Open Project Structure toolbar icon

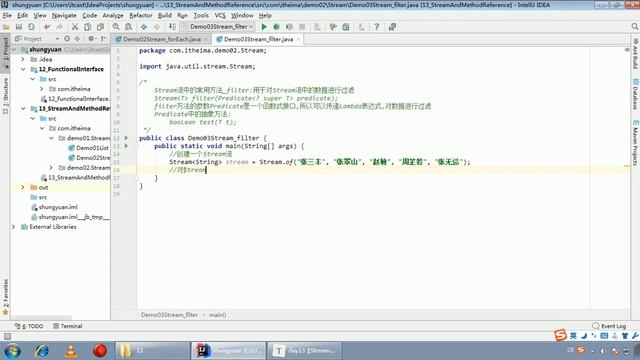click(346, 27)
